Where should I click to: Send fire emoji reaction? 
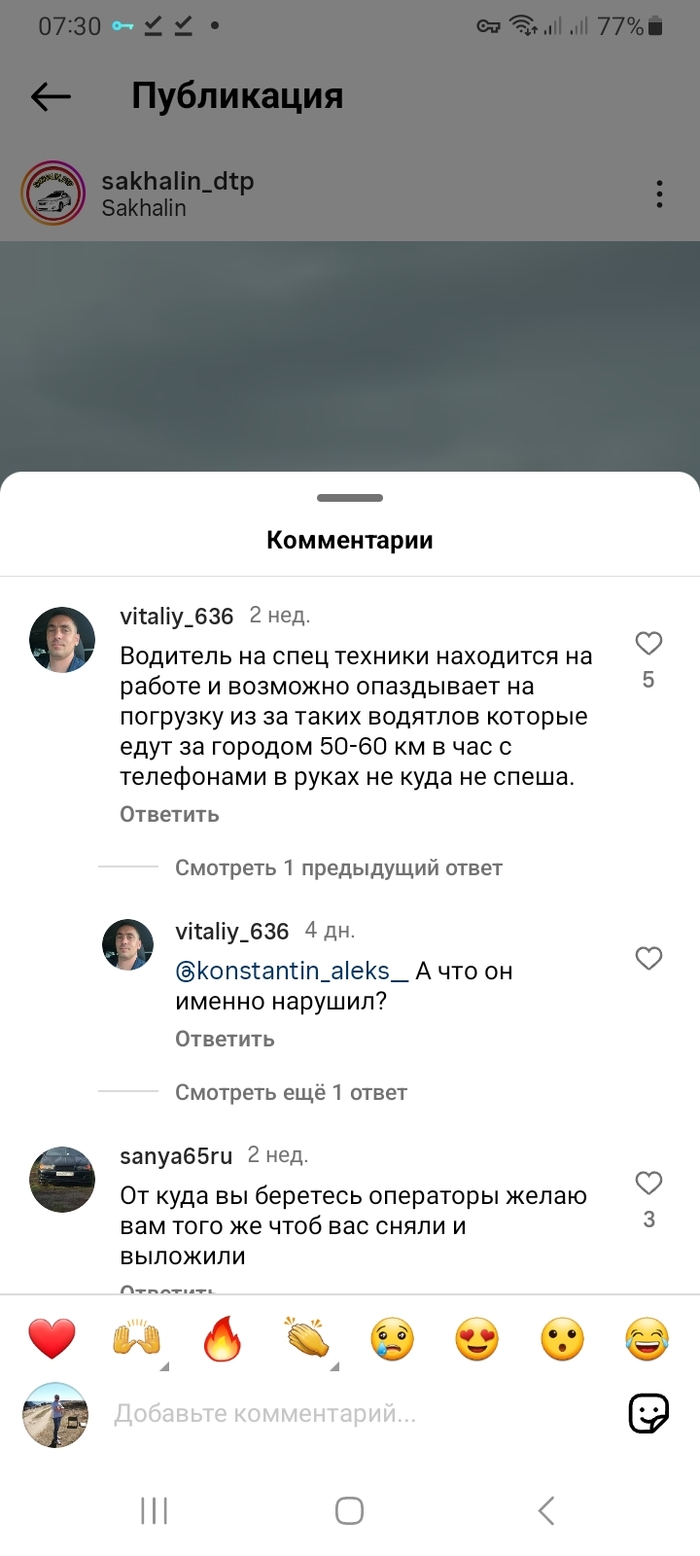tap(223, 1339)
